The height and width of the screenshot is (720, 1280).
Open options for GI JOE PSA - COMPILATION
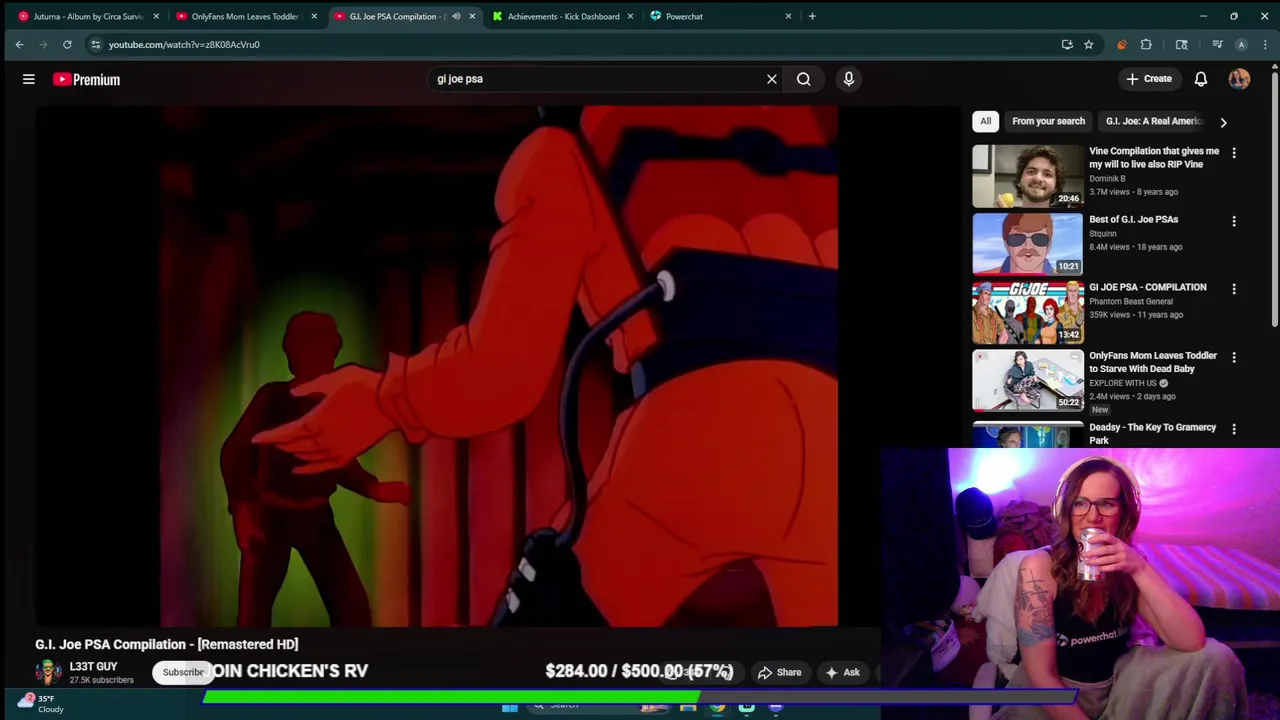1234,289
